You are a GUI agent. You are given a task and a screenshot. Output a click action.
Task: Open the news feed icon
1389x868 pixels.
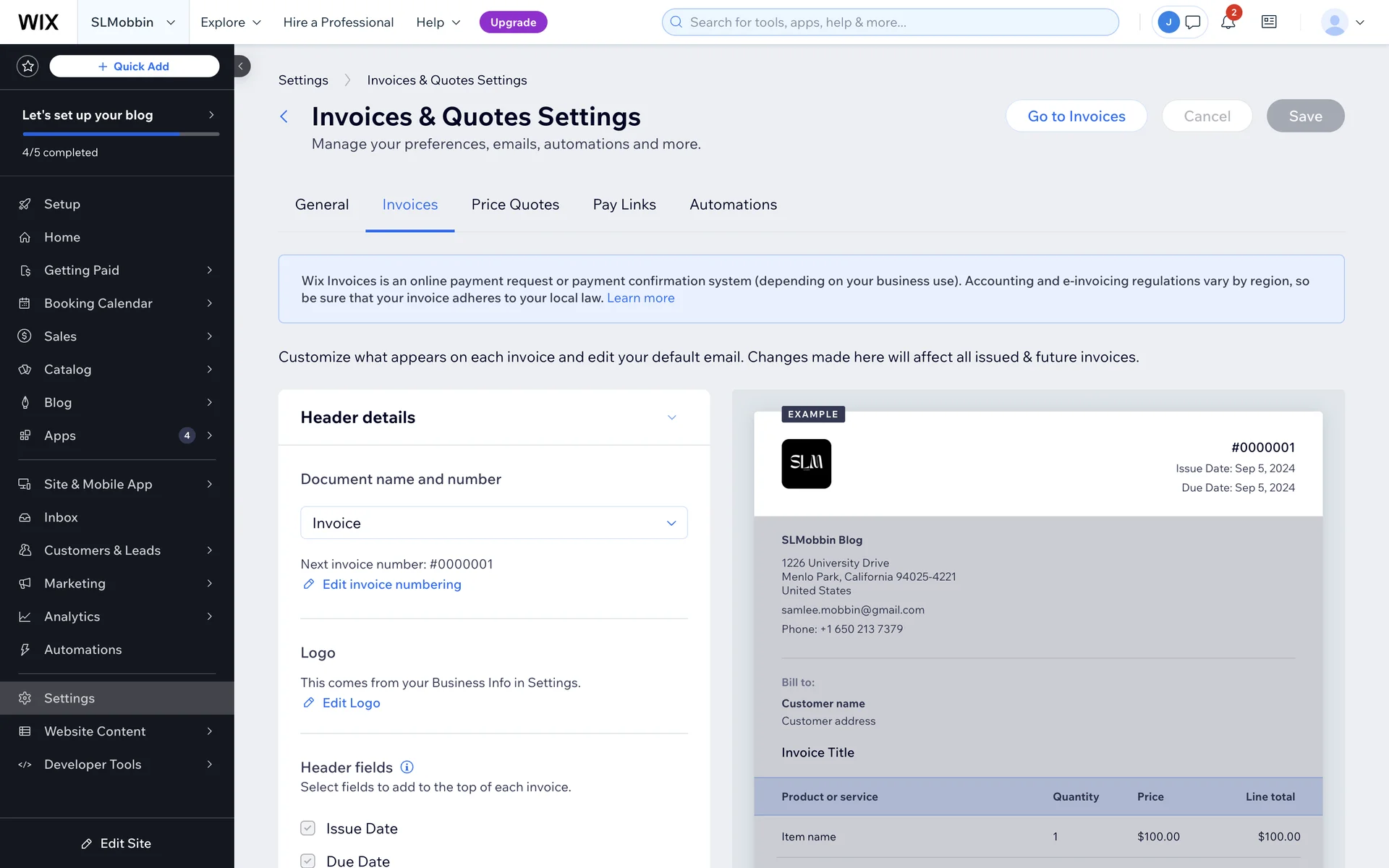click(1269, 22)
